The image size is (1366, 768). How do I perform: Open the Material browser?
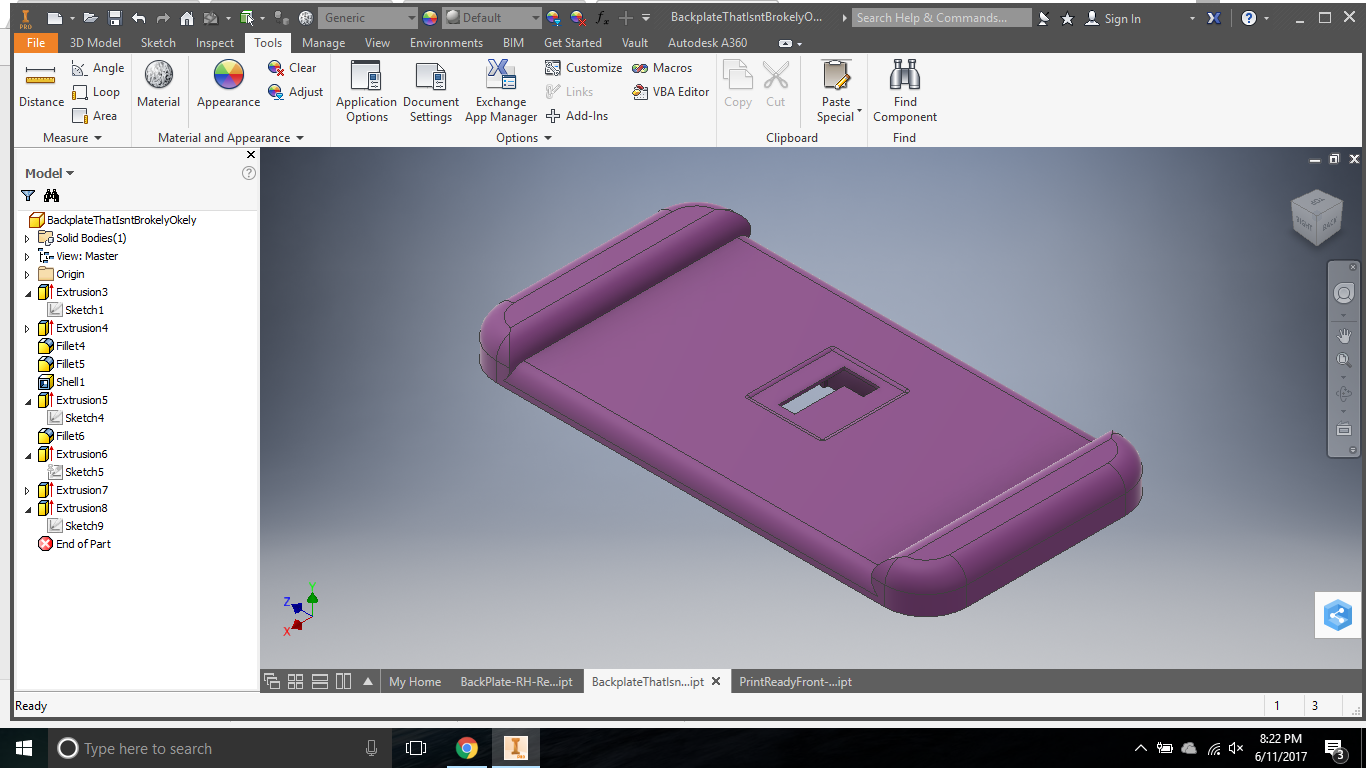[158, 85]
